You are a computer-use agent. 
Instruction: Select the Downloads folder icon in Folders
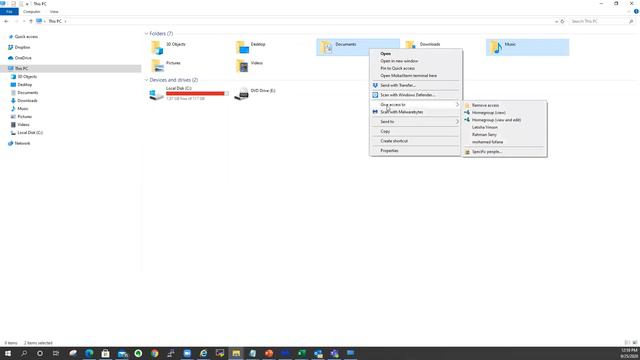tap(410, 44)
